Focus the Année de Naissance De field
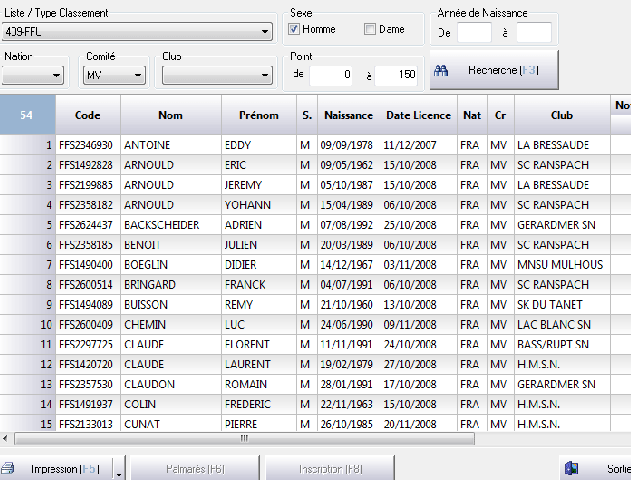631x480 pixels. click(474, 33)
